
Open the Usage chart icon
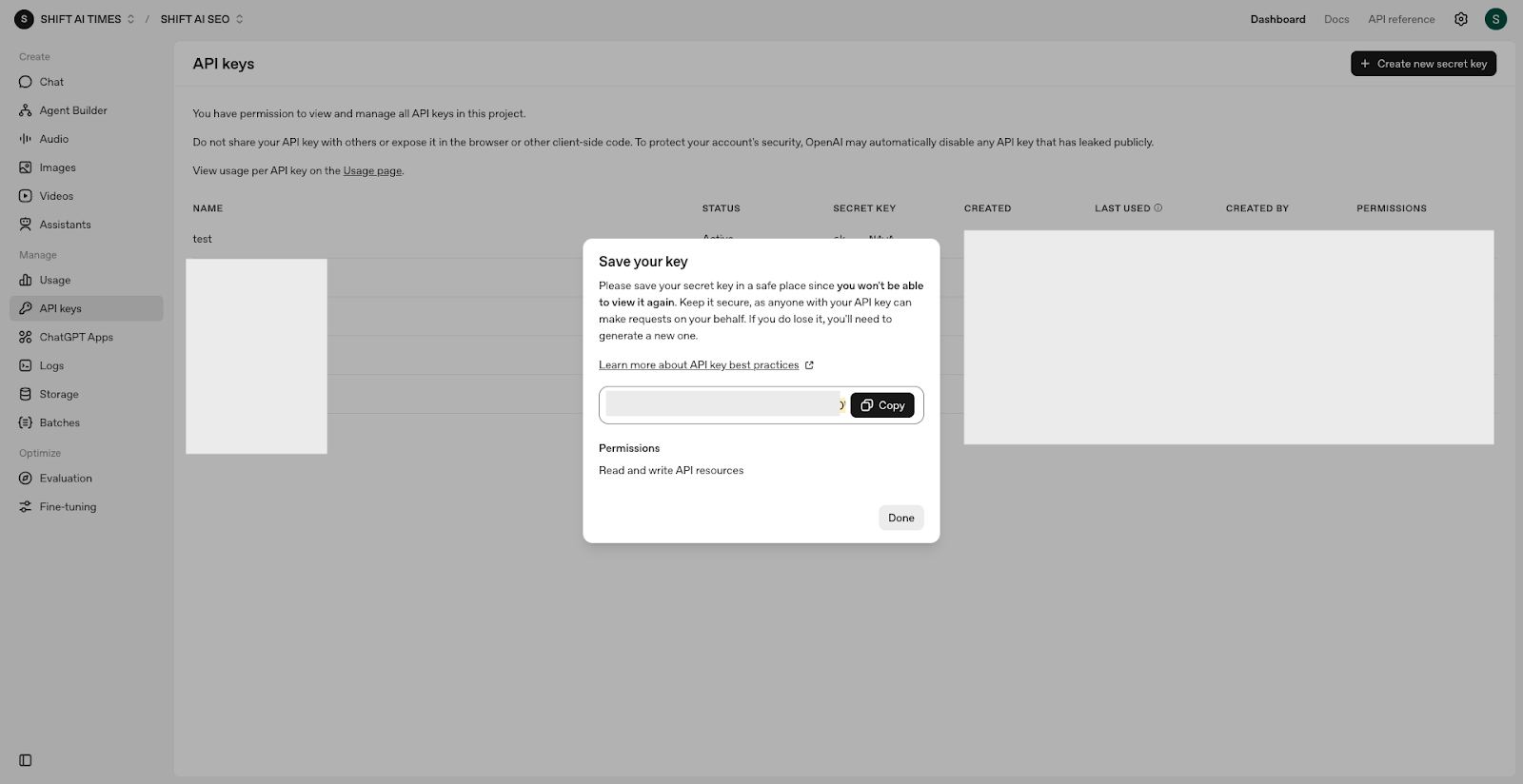[x=26, y=280]
